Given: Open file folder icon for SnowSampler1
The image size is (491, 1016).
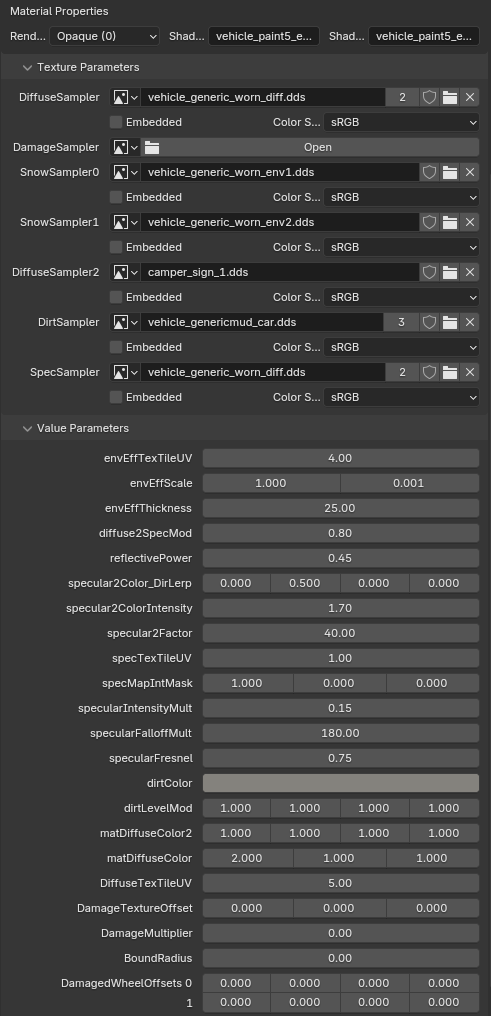Looking at the screenshot, I should click(x=450, y=222).
